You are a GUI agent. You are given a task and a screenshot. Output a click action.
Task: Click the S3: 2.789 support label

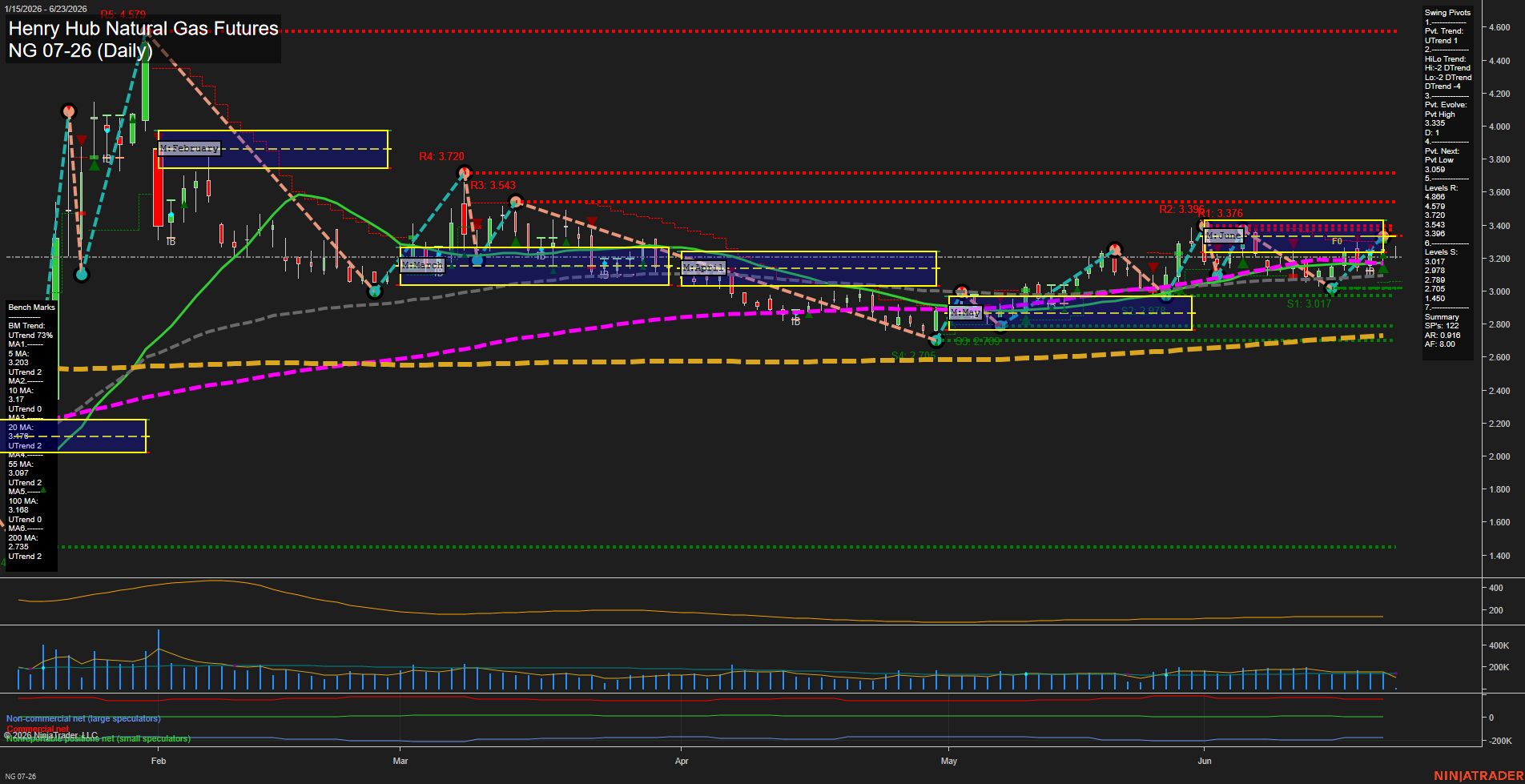tap(978, 341)
